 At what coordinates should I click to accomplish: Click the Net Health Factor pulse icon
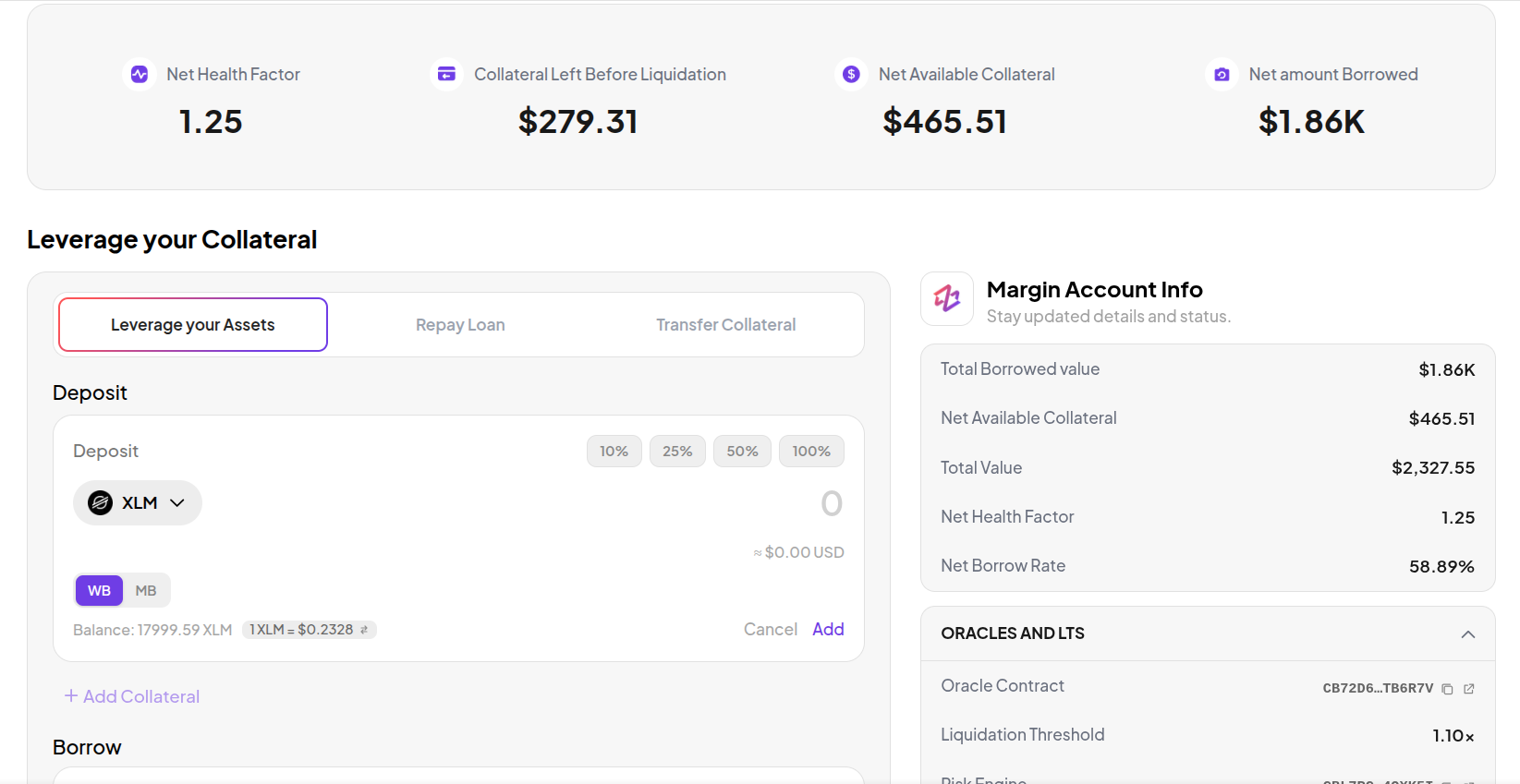click(x=140, y=74)
